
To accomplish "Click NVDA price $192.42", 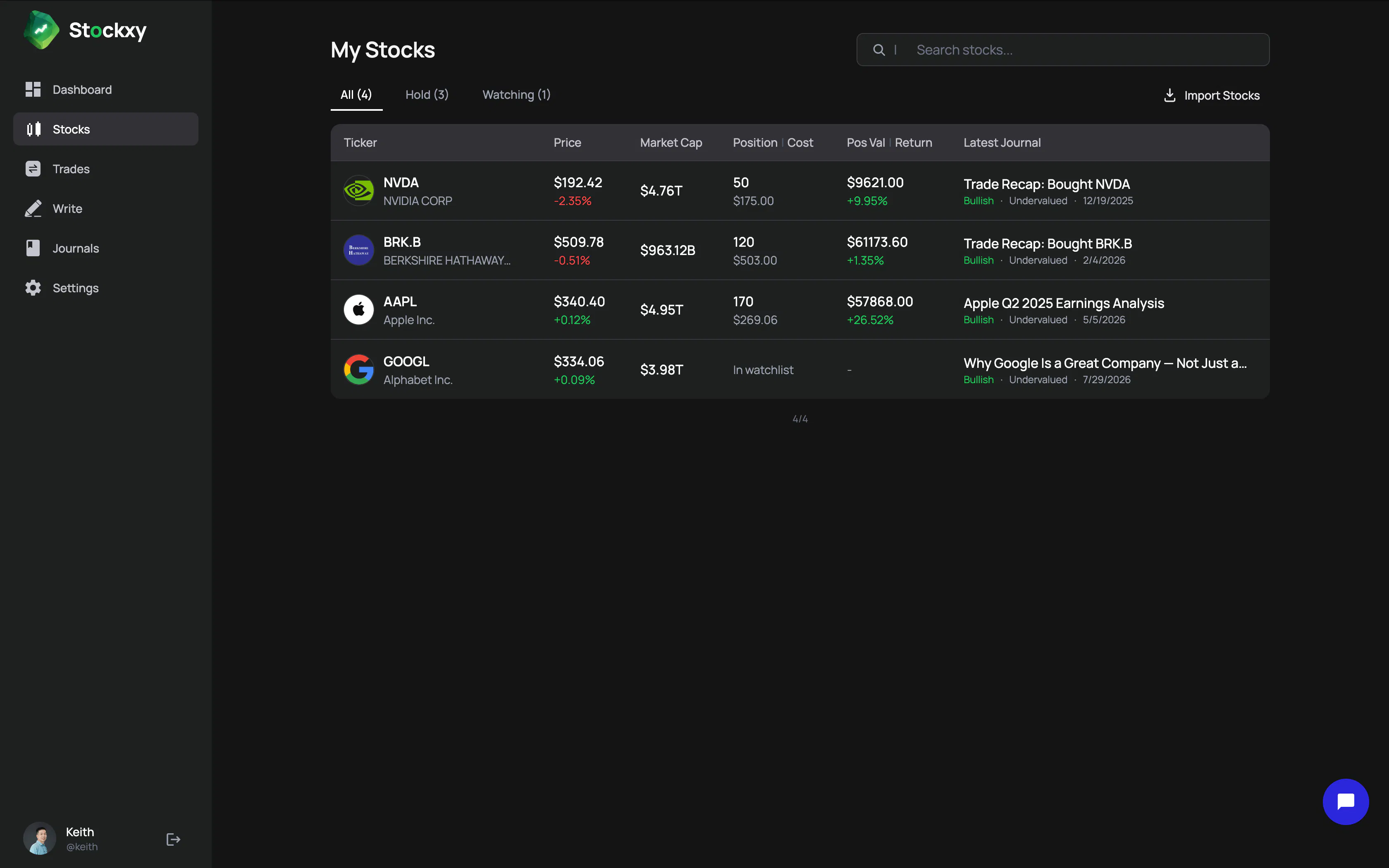I will coord(578,183).
